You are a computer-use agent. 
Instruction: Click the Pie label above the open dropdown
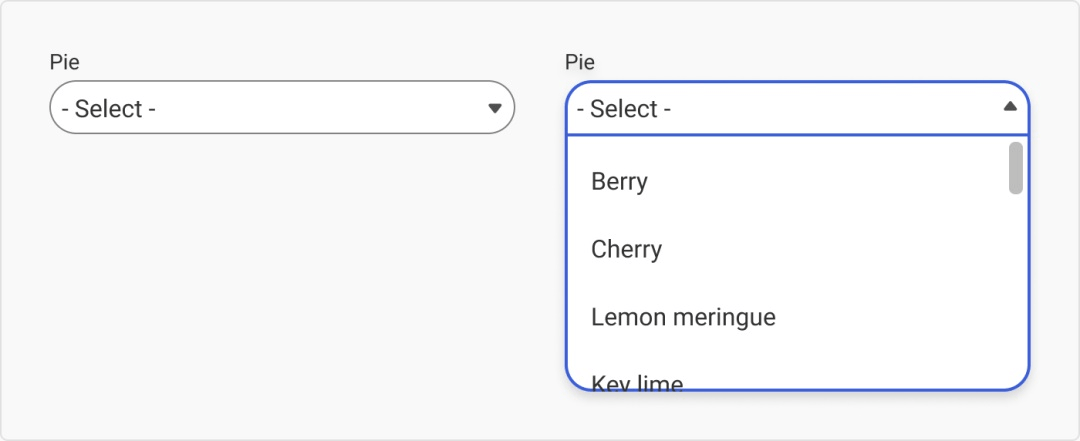(580, 62)
